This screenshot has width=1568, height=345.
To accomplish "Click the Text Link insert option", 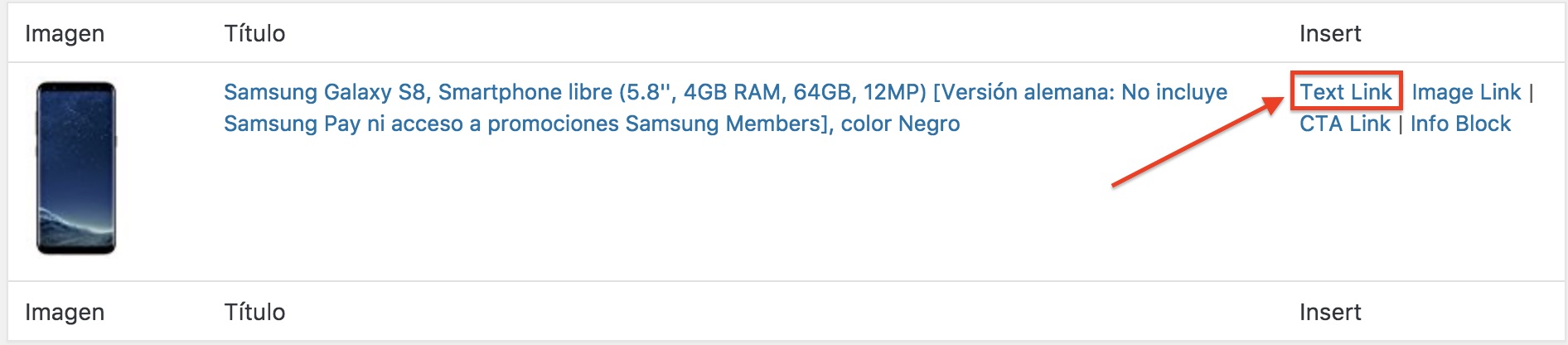I will (x=1345, y=92).
